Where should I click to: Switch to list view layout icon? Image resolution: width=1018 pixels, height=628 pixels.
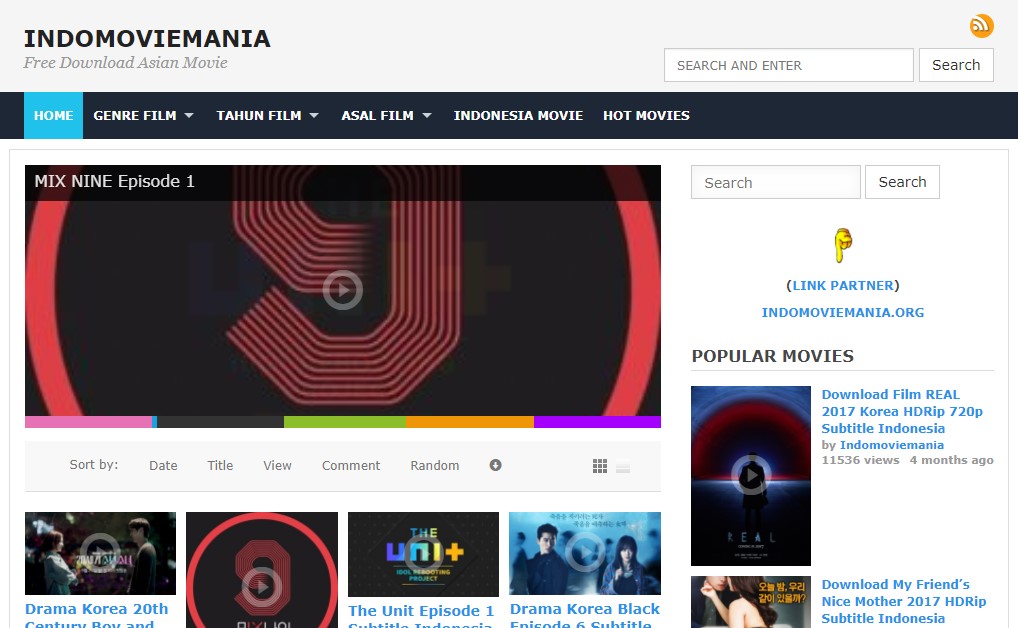coord(623,466)
